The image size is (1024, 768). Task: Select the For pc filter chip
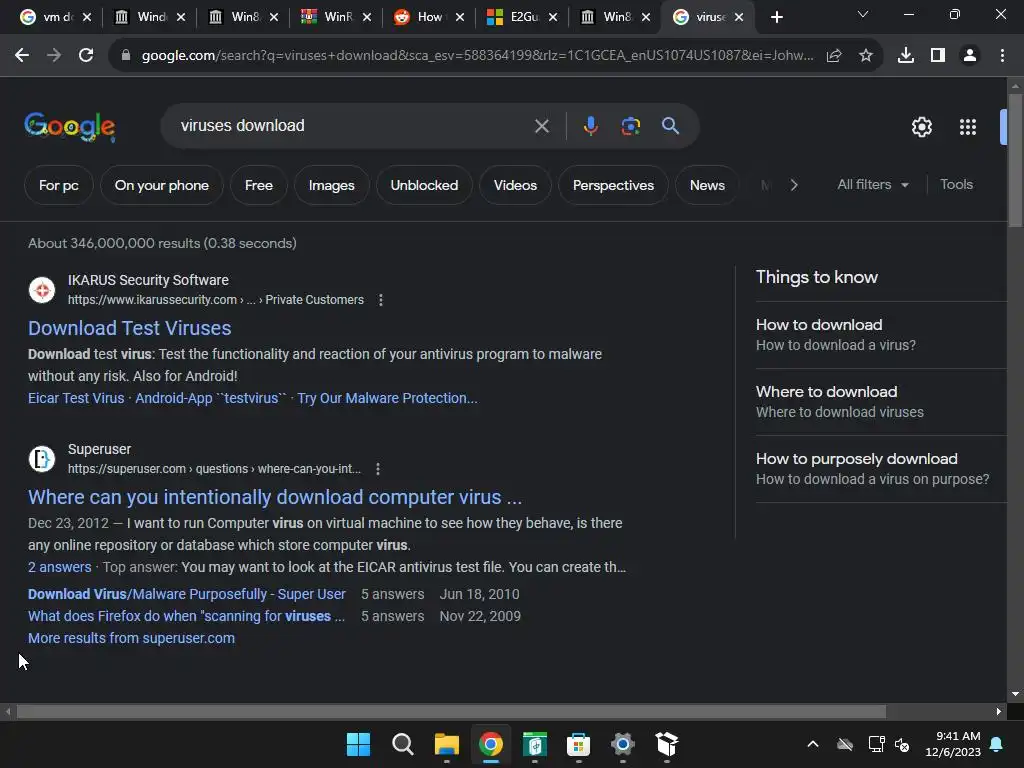coord(59,185)
